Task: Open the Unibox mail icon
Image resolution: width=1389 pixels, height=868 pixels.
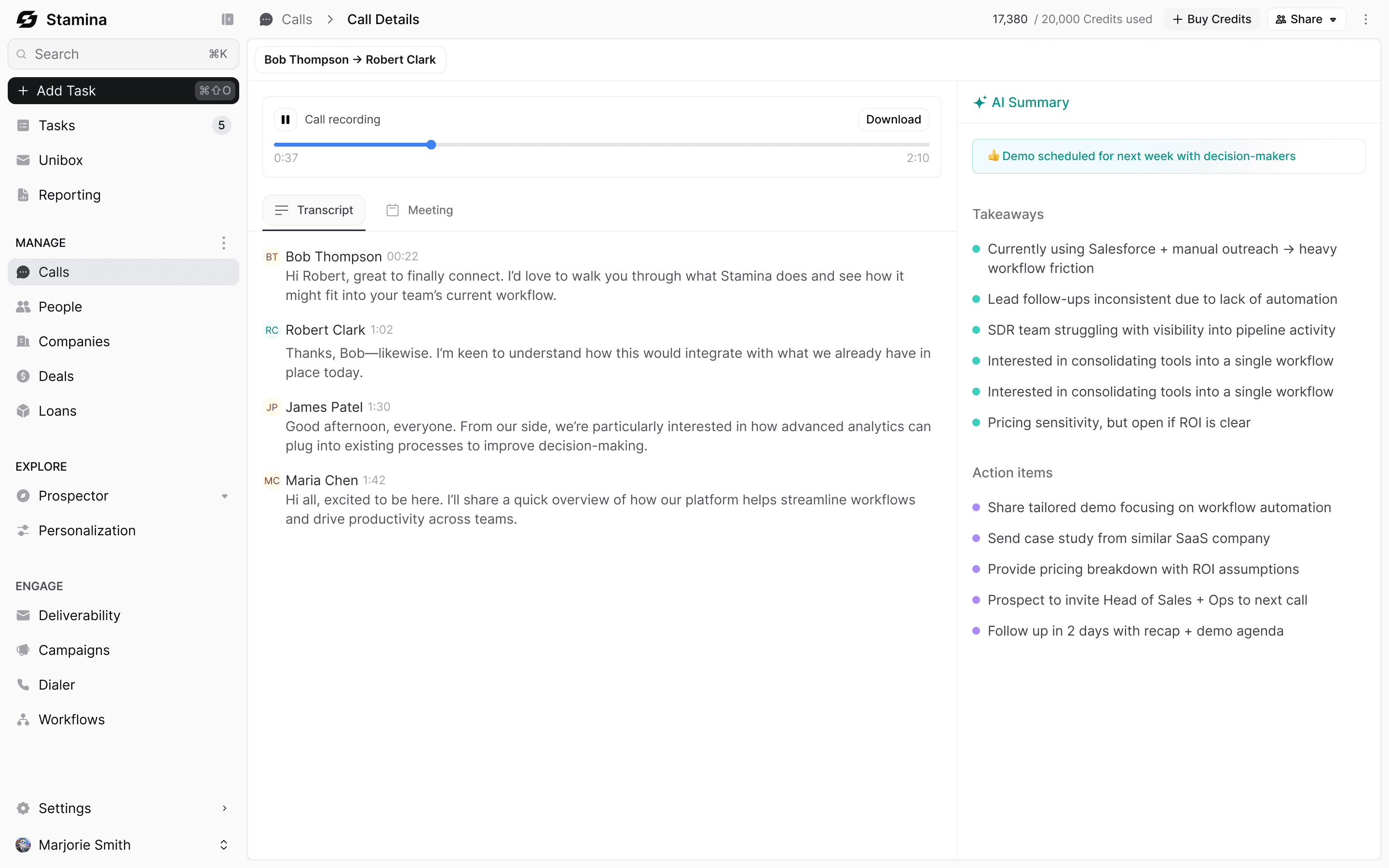Action: click(23, 160)
